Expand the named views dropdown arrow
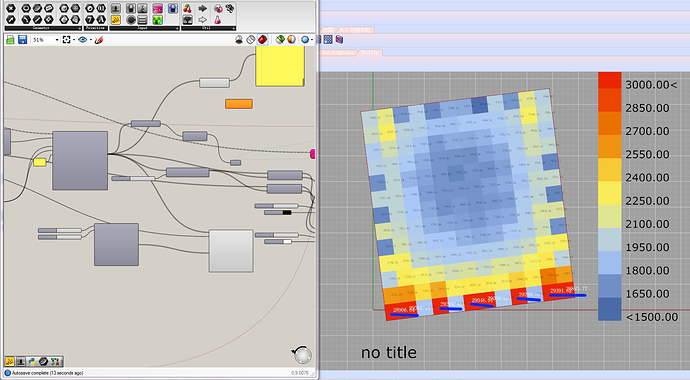The width and height of the screenshot is (690, 380). pyautogui.click(x=90, y=40)
